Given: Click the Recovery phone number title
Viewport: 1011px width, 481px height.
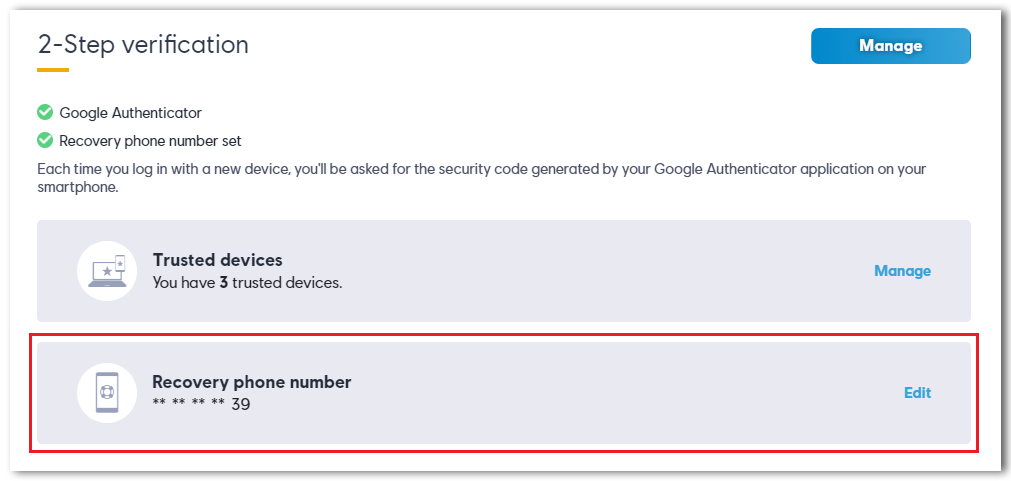Looking at the screenshot, I should pyautogui.click(x=251, y=382).
